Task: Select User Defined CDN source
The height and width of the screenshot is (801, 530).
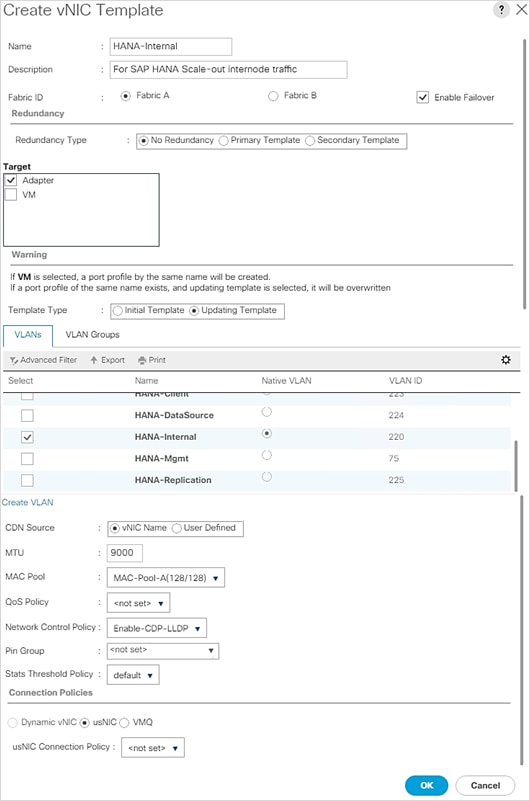Action: (177, 528)
